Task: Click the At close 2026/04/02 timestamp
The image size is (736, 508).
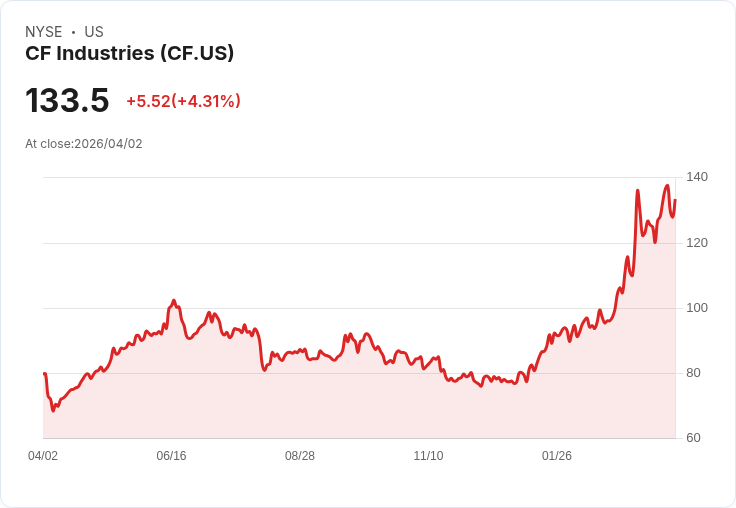Action: coord(84,144)
